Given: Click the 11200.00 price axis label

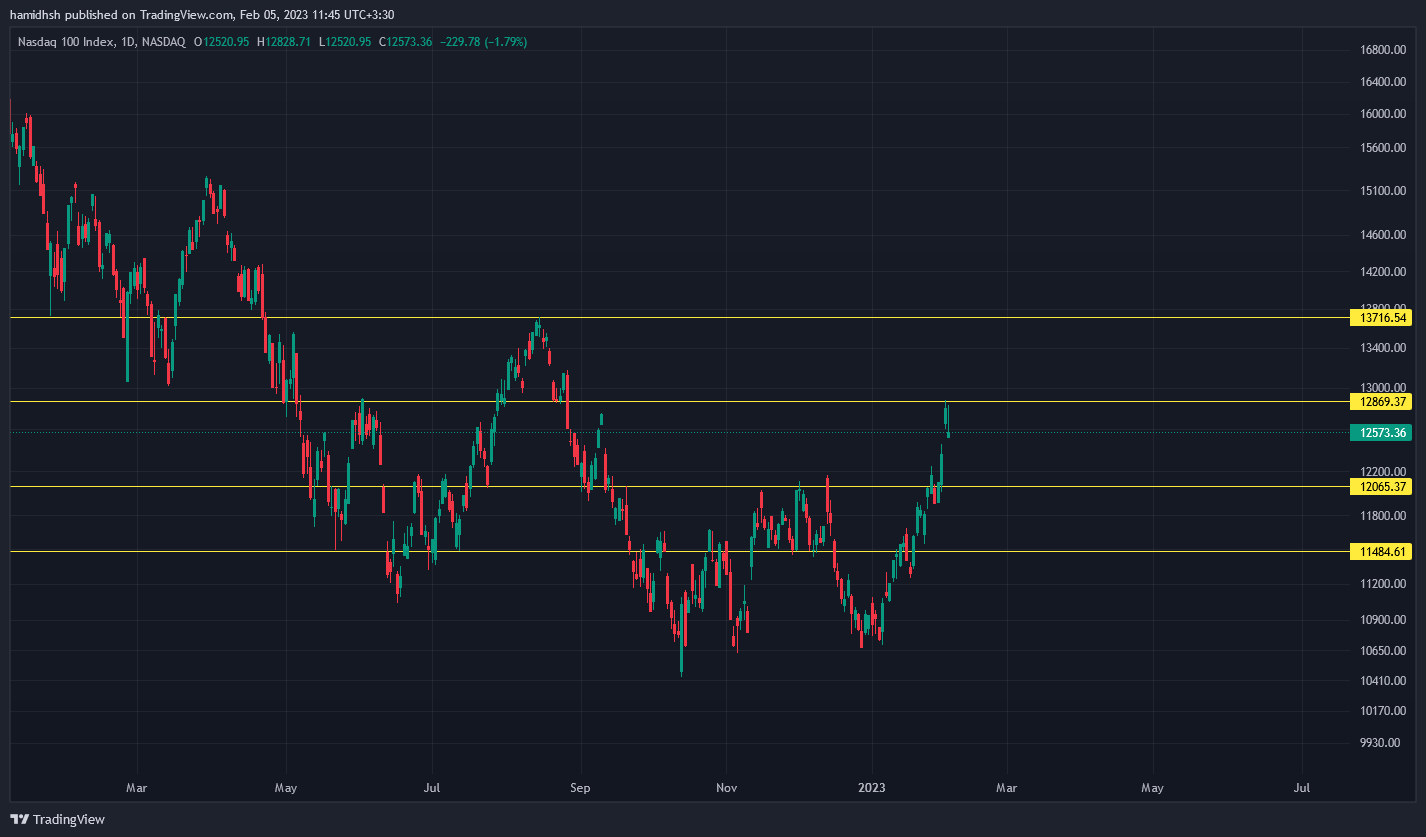Looking at the screenshot, I should tap(1384, 584).
